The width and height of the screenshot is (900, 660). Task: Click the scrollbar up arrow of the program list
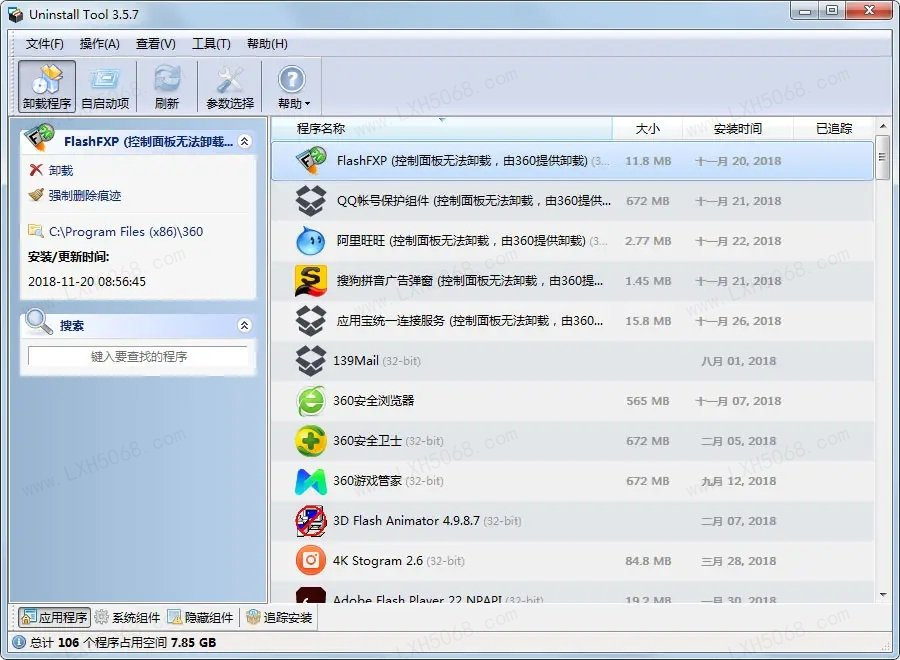click(883, 126)
